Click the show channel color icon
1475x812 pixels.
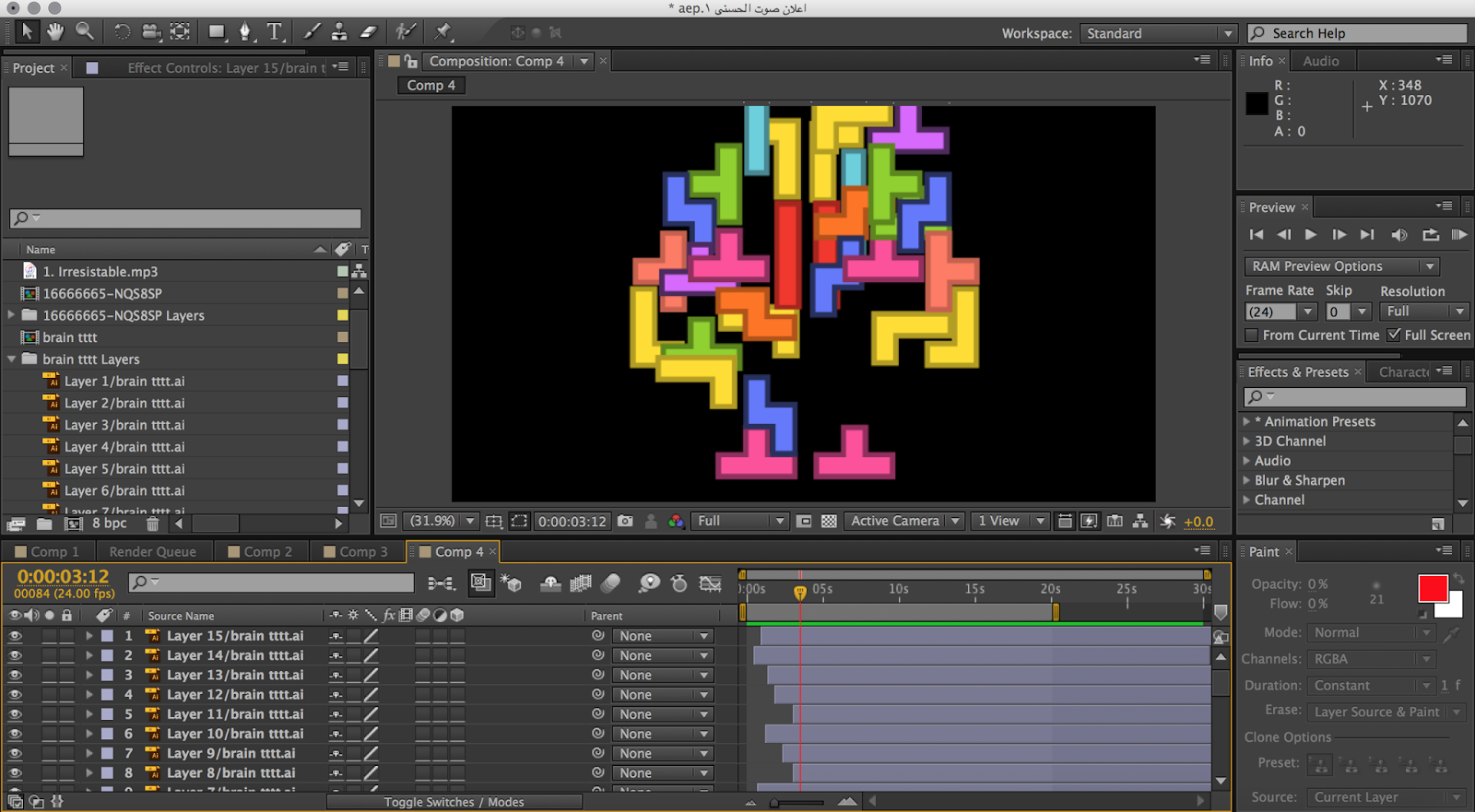pos(677,521)
